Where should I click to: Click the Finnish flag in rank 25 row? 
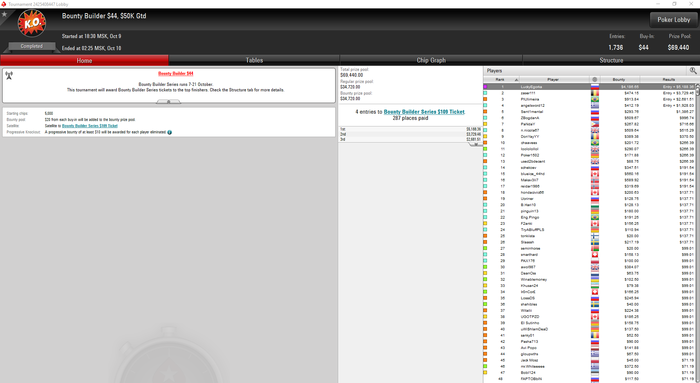coord(595,236)
